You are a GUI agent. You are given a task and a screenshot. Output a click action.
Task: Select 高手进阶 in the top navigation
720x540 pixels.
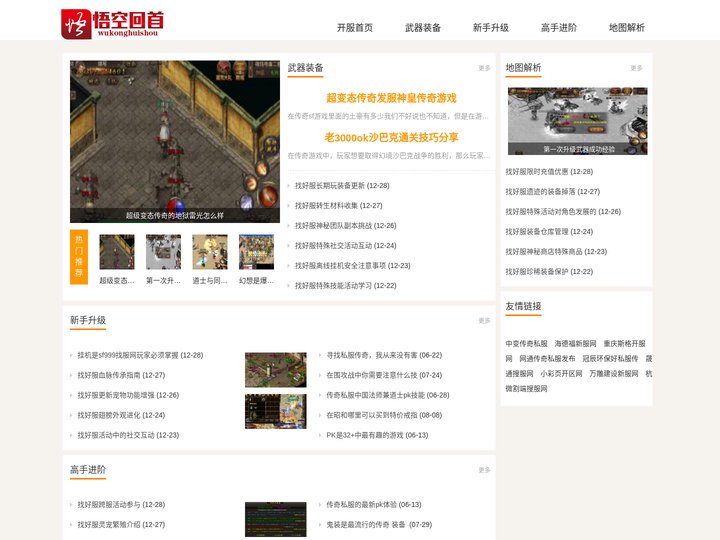point(559,28)
